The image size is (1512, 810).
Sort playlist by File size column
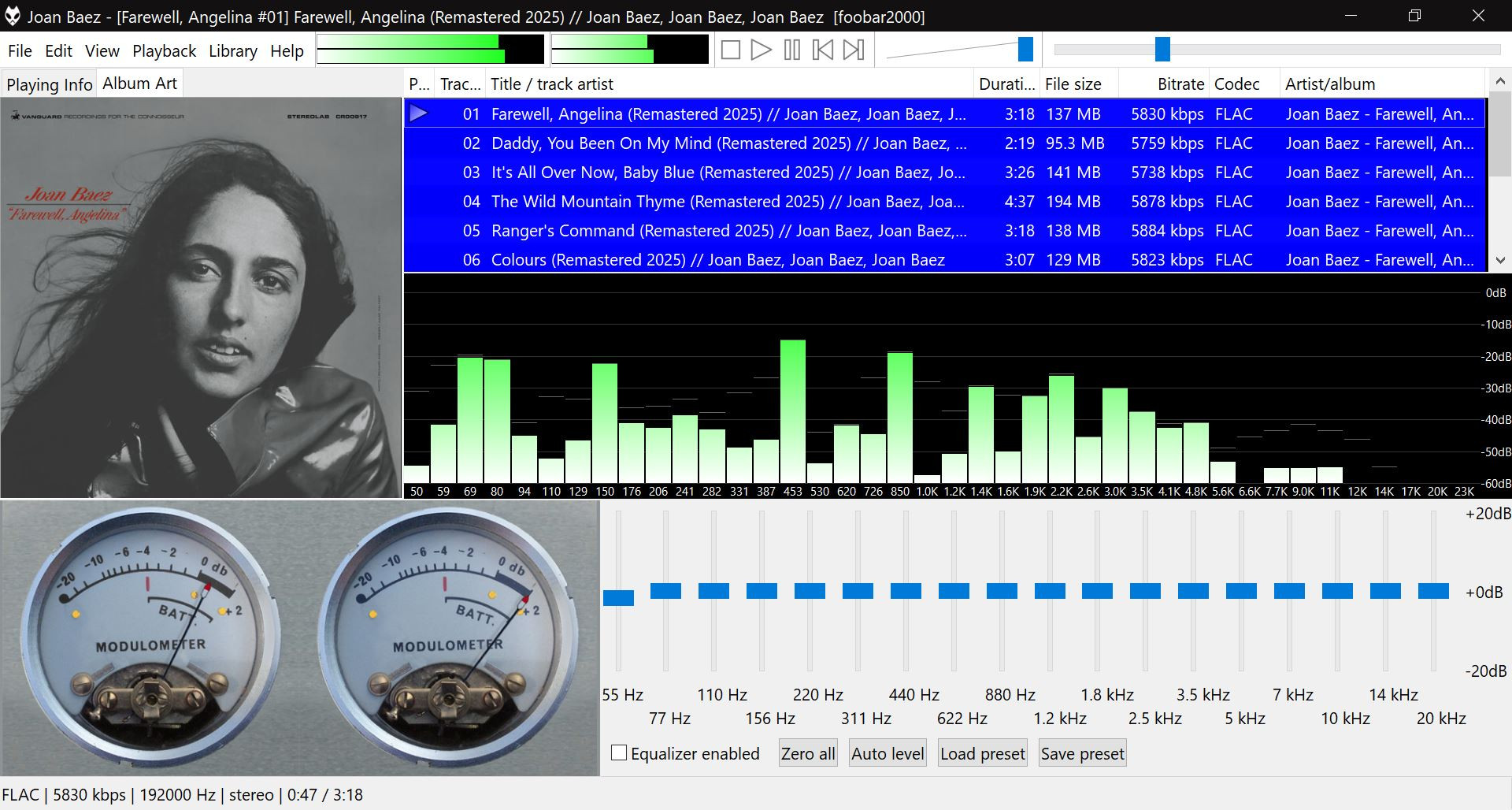1078,84
